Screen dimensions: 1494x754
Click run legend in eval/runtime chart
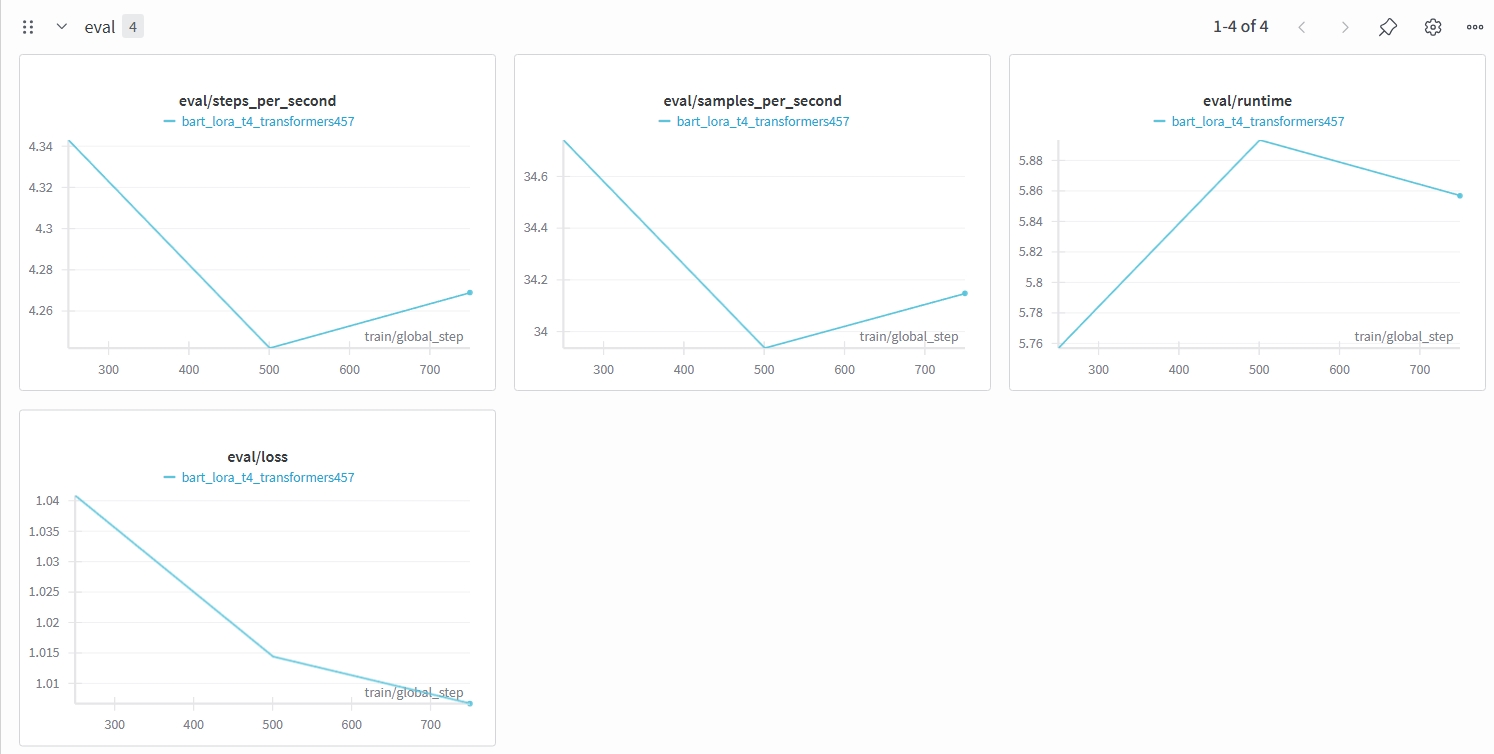(x=1257, y=122)
